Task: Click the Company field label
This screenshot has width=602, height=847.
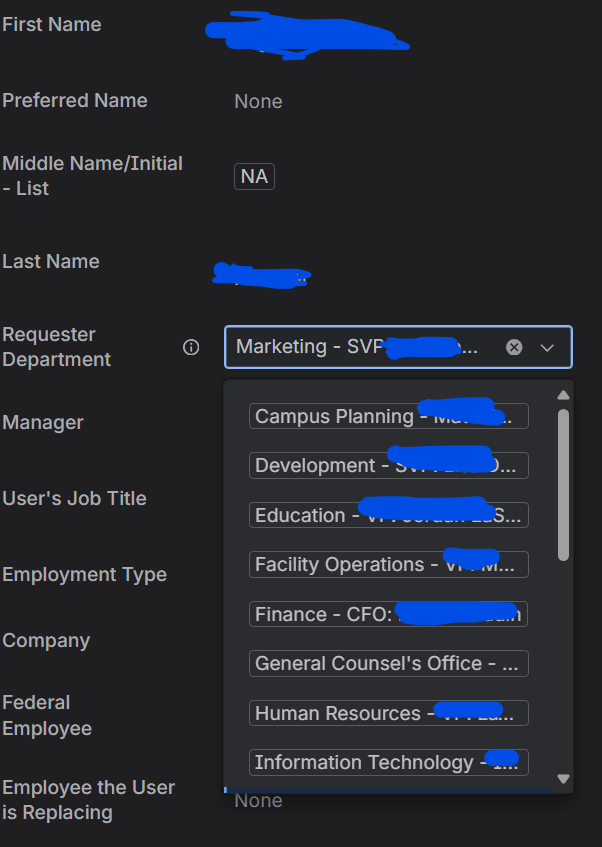Action: click(46, 641)
